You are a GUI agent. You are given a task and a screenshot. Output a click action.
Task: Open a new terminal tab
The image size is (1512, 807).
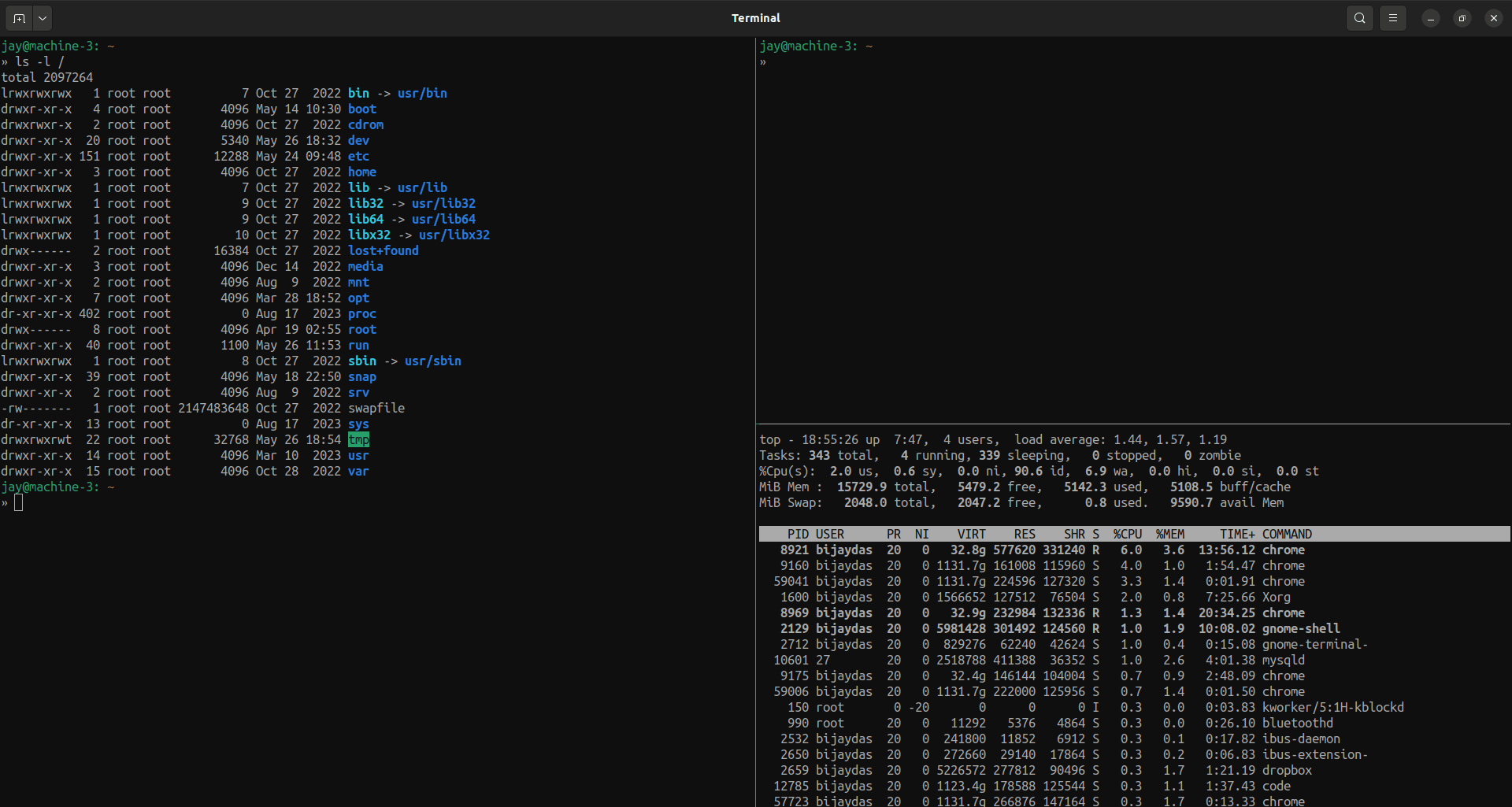coord(19,17)
